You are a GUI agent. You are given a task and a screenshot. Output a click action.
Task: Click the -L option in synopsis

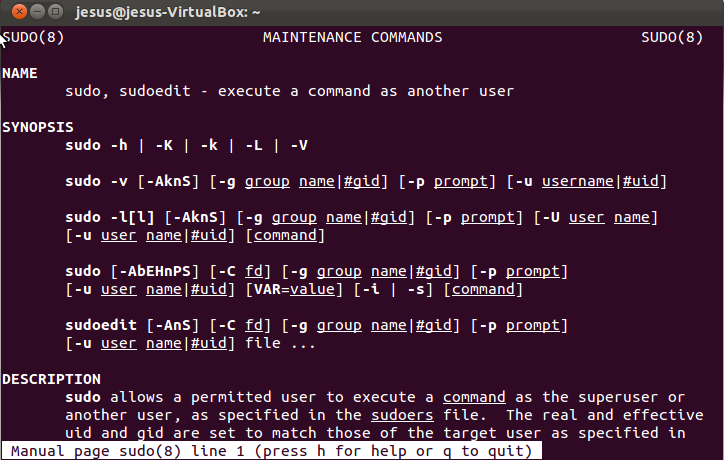[254, 146]
